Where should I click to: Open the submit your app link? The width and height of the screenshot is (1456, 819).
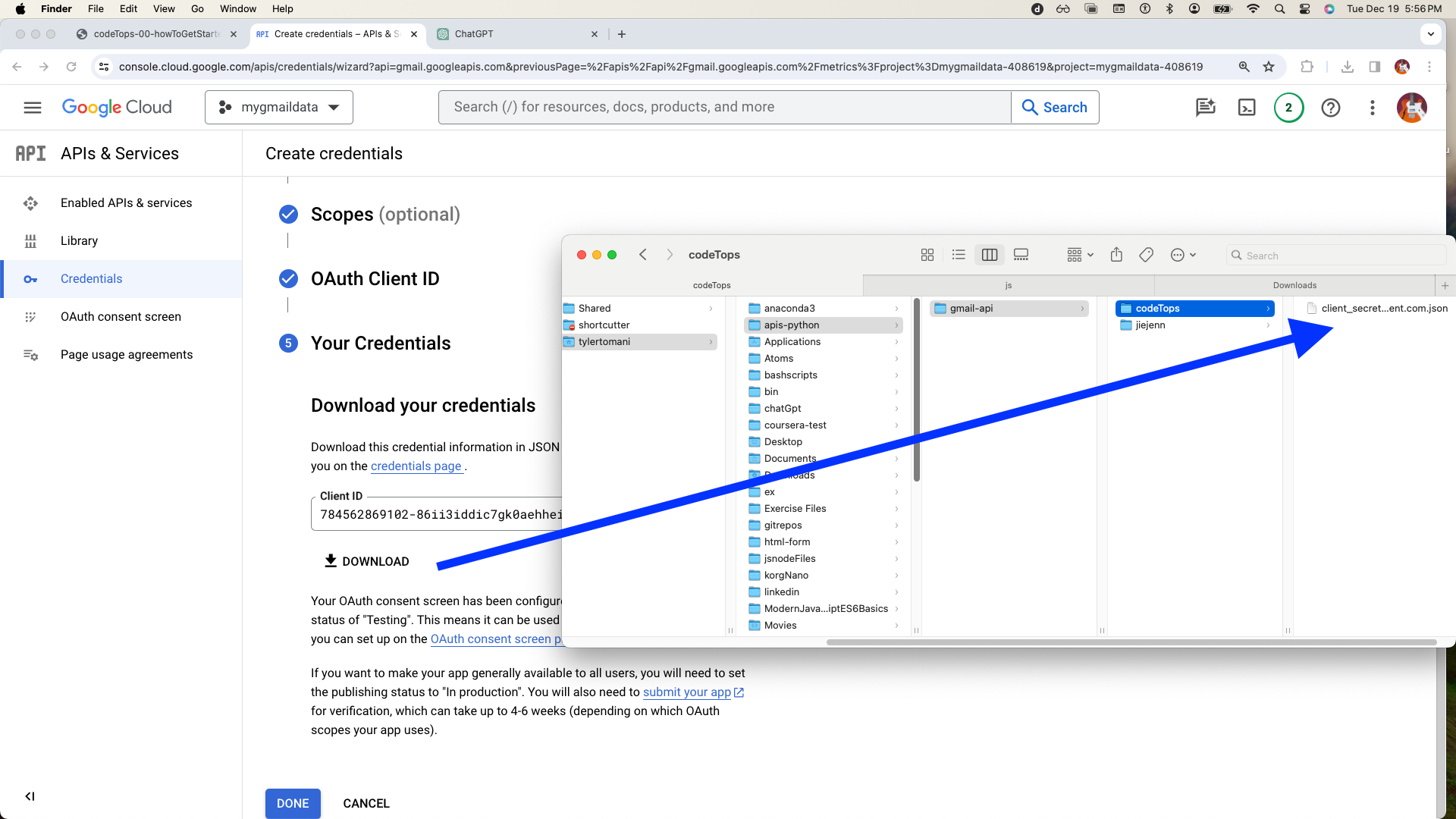[x=693, y=692]
